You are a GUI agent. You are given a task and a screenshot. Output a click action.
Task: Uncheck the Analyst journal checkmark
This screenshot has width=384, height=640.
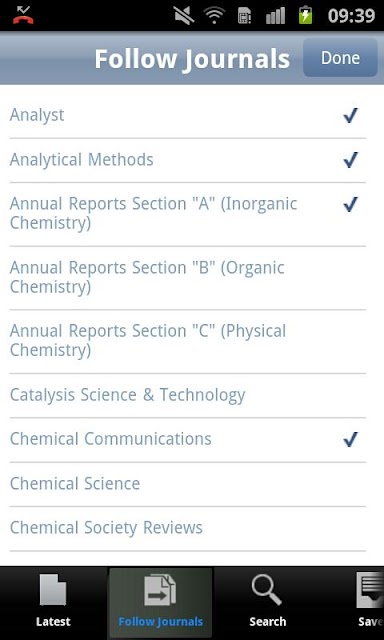click(351, 116)
